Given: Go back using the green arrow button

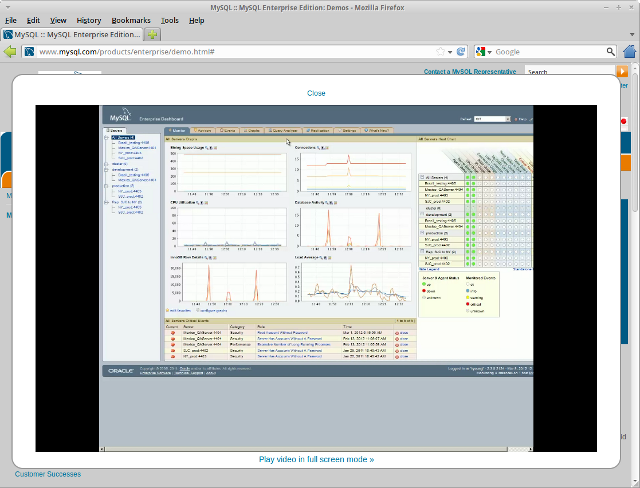Looking at the screenshot, I should pos(10,52).
